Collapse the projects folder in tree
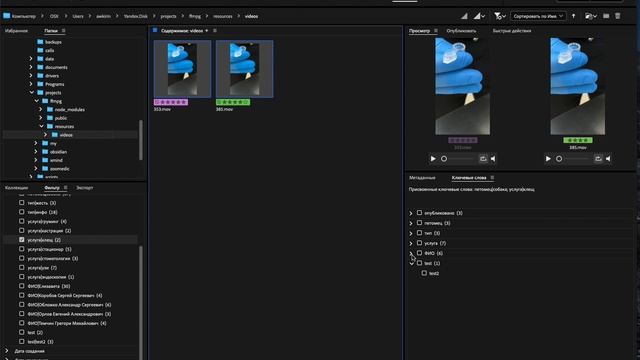This screenshot has width=640, height=360. (31, 93)
